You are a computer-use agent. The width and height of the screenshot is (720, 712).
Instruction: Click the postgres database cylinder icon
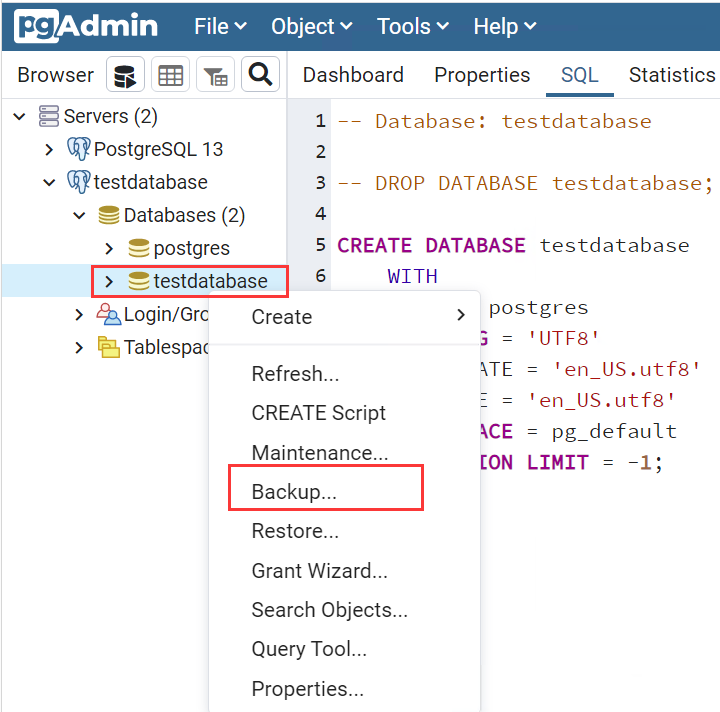pos(138,248)
